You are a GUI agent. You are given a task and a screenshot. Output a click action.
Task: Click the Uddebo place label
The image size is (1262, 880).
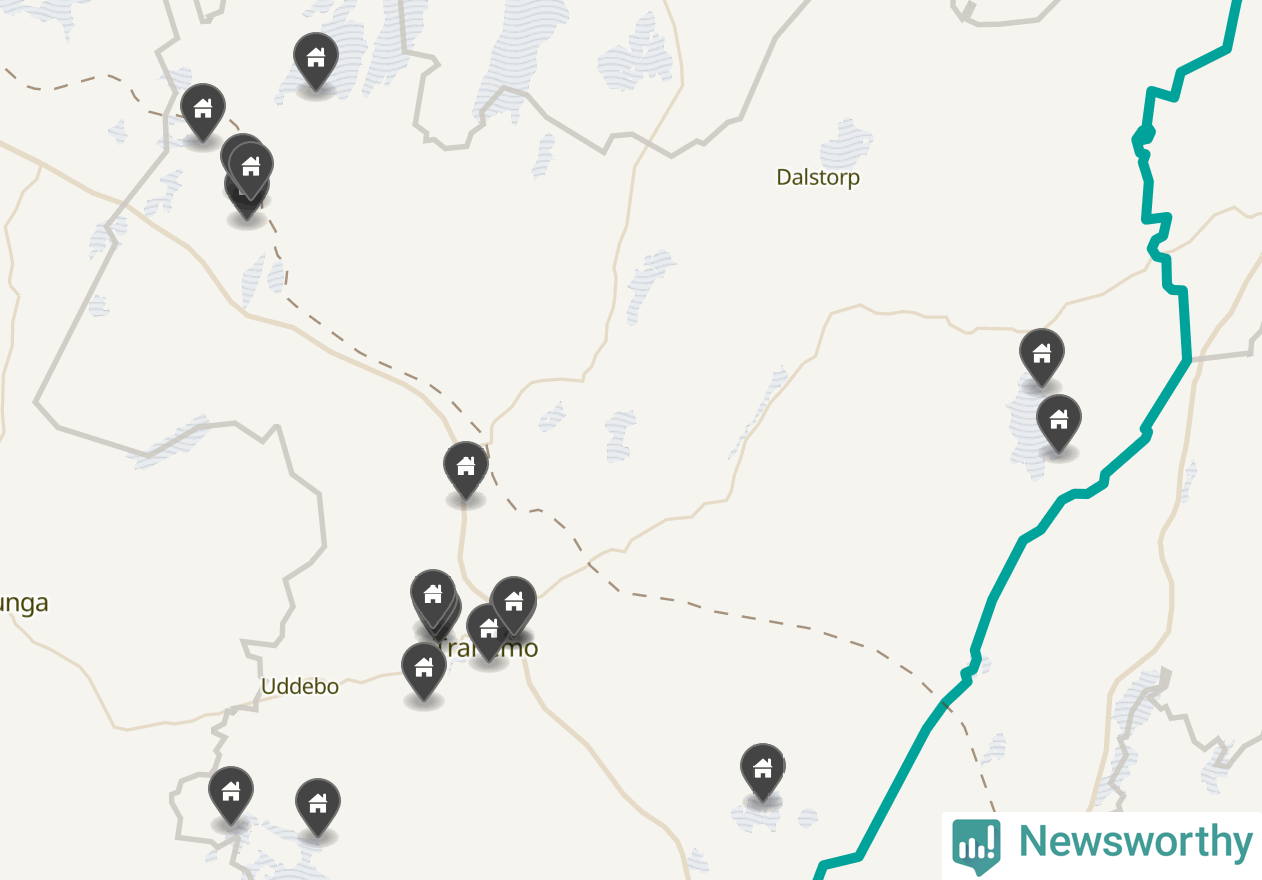[300, 686]
